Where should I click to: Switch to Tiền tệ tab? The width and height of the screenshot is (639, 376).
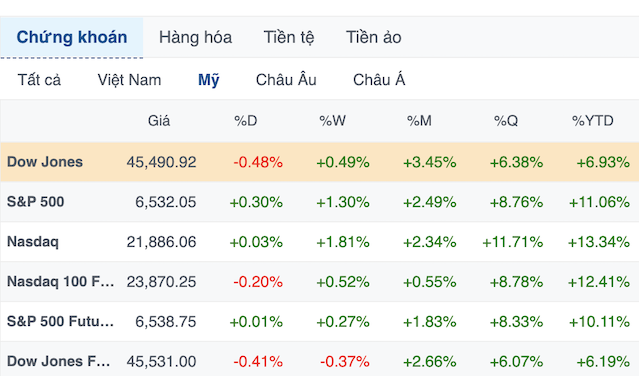point(289,37)
